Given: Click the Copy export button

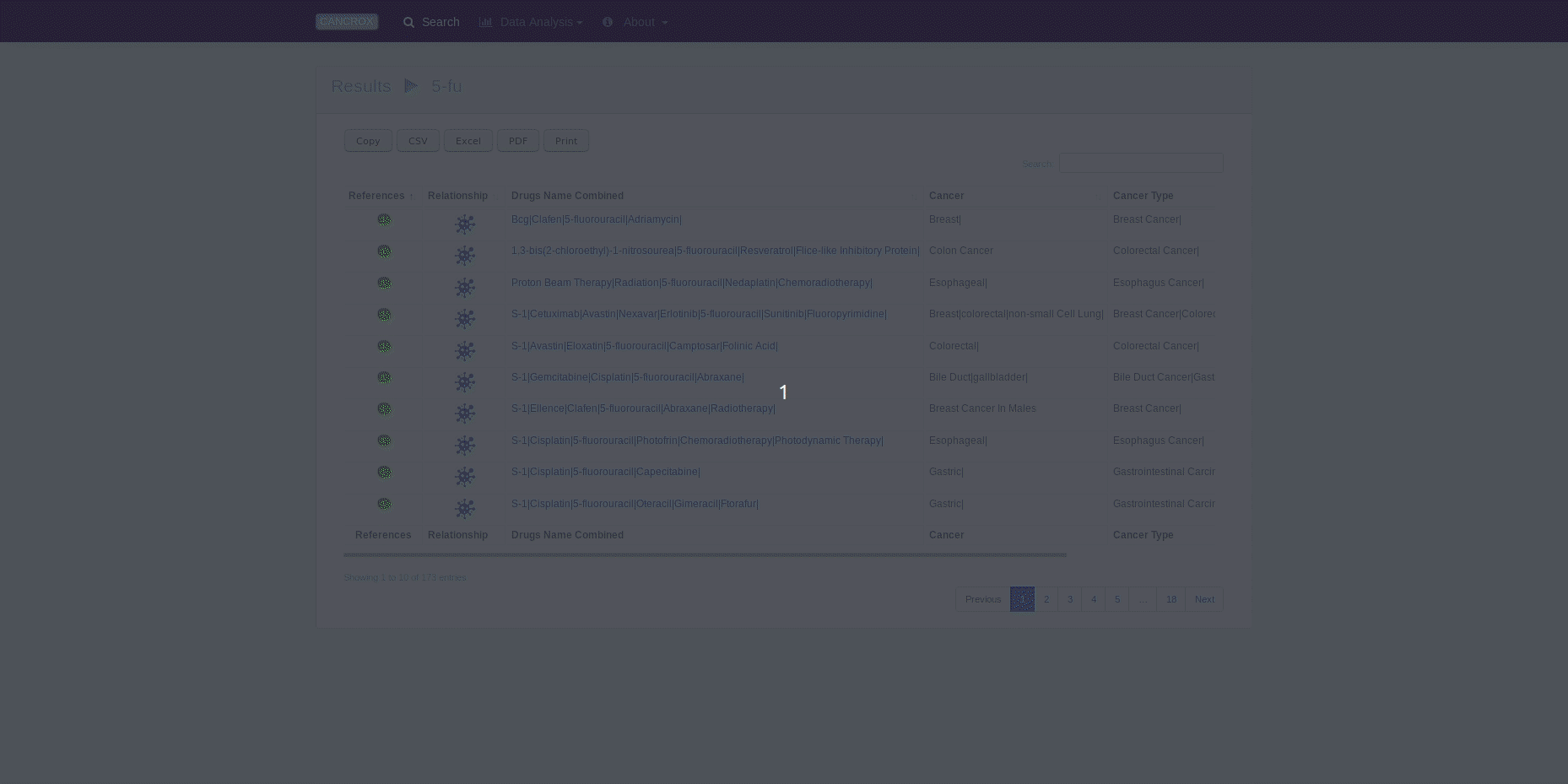Looking at the screenshot, I should point(368,141).
